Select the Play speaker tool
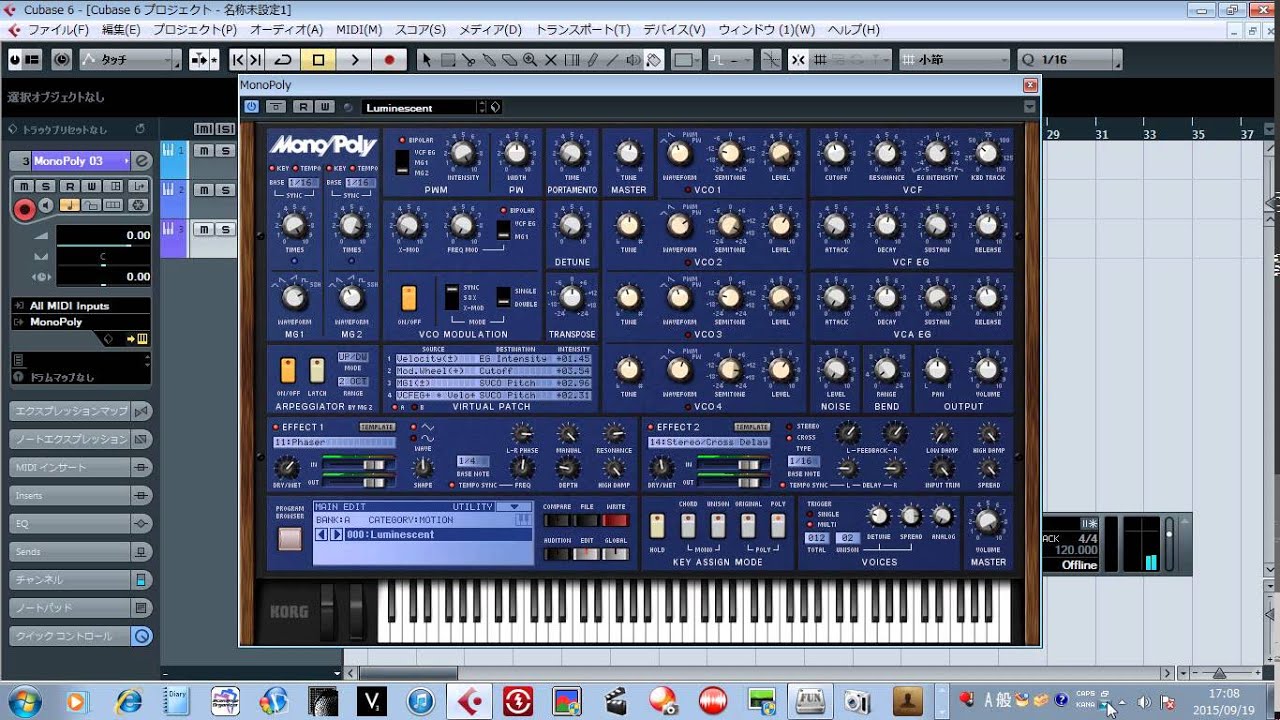 point(632,60)
